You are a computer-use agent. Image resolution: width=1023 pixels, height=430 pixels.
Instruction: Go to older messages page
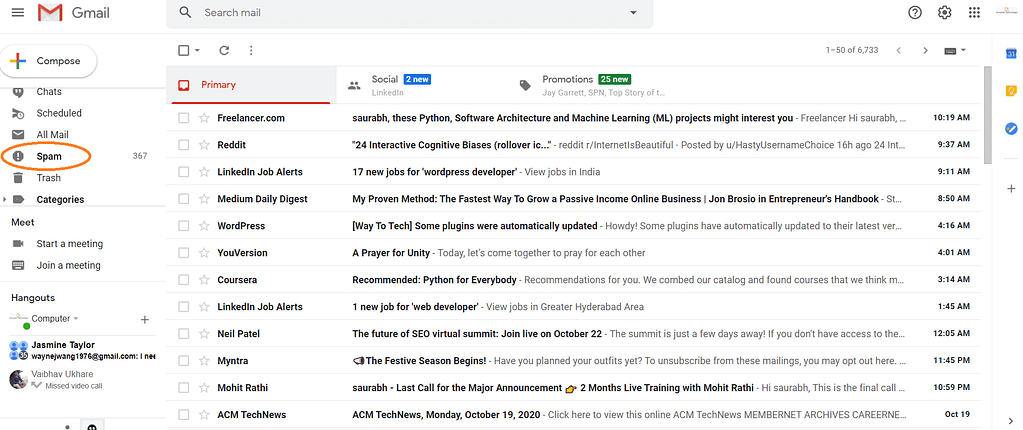point(925,50)
